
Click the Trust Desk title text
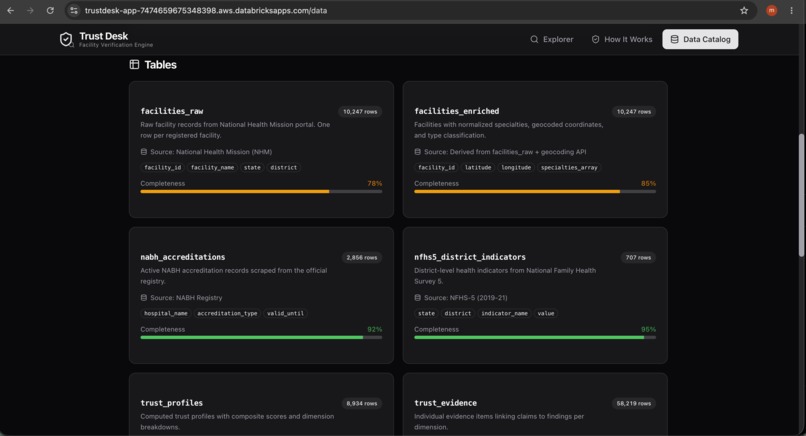pyautogui.click(x=103, y=36)
